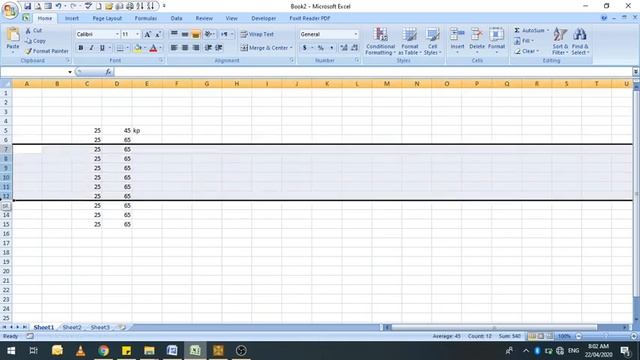Expand AutoSum dropdown arrow
The image size is (640, 360).
pos(548,31)
